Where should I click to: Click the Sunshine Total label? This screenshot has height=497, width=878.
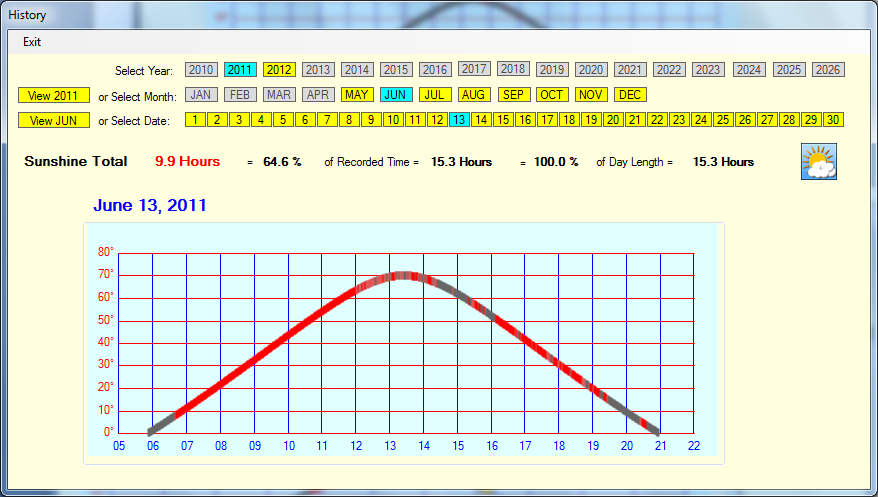click(76, 162)
